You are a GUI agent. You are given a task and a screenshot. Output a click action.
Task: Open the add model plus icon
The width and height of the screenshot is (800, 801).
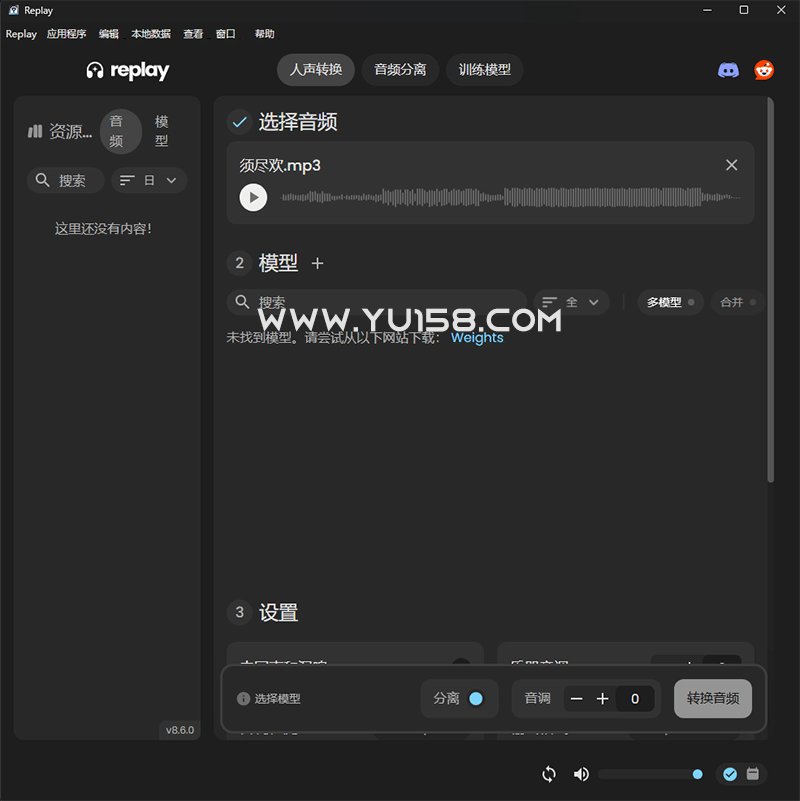coord(317,263)
